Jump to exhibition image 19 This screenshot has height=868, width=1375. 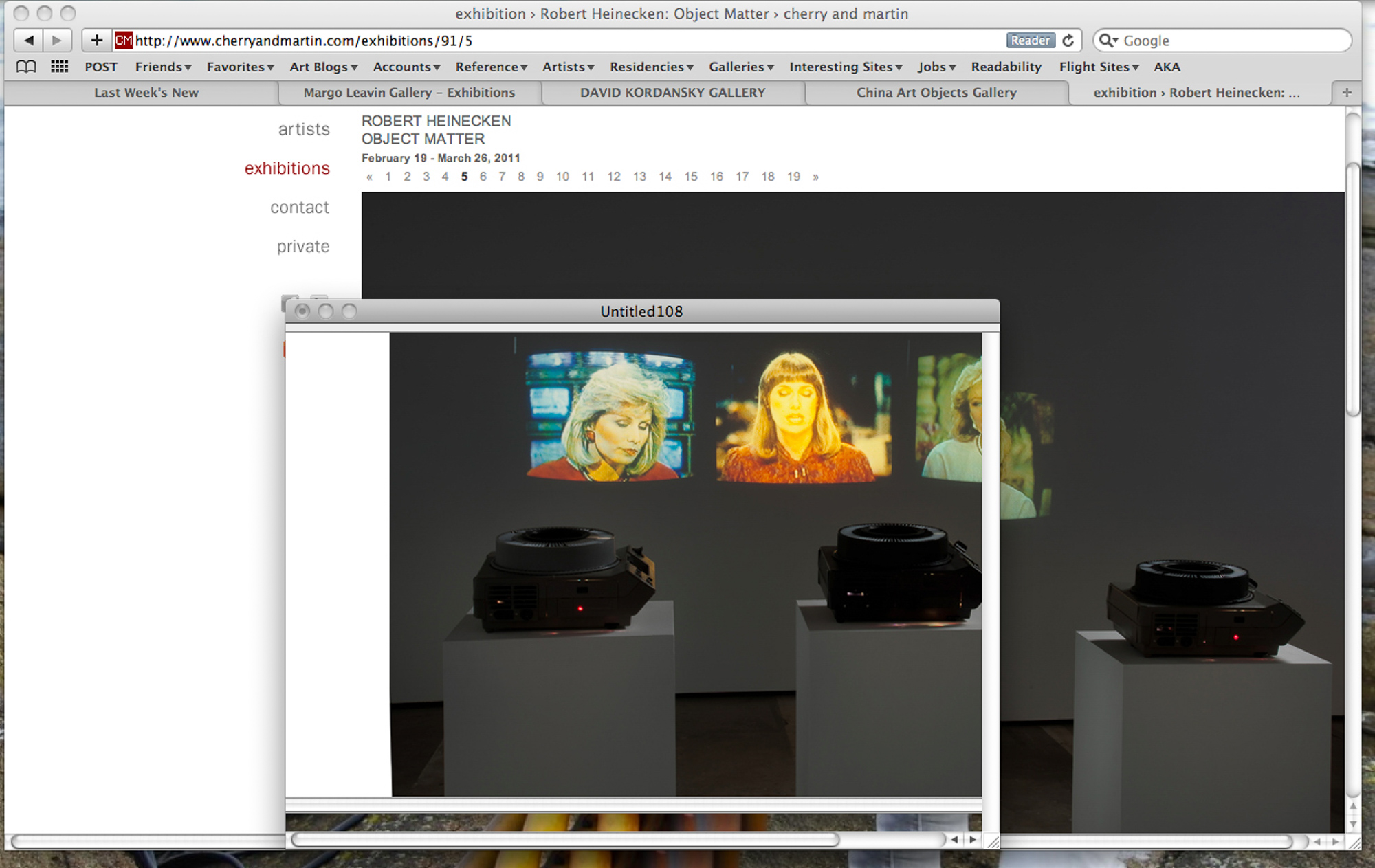[793, 177]
